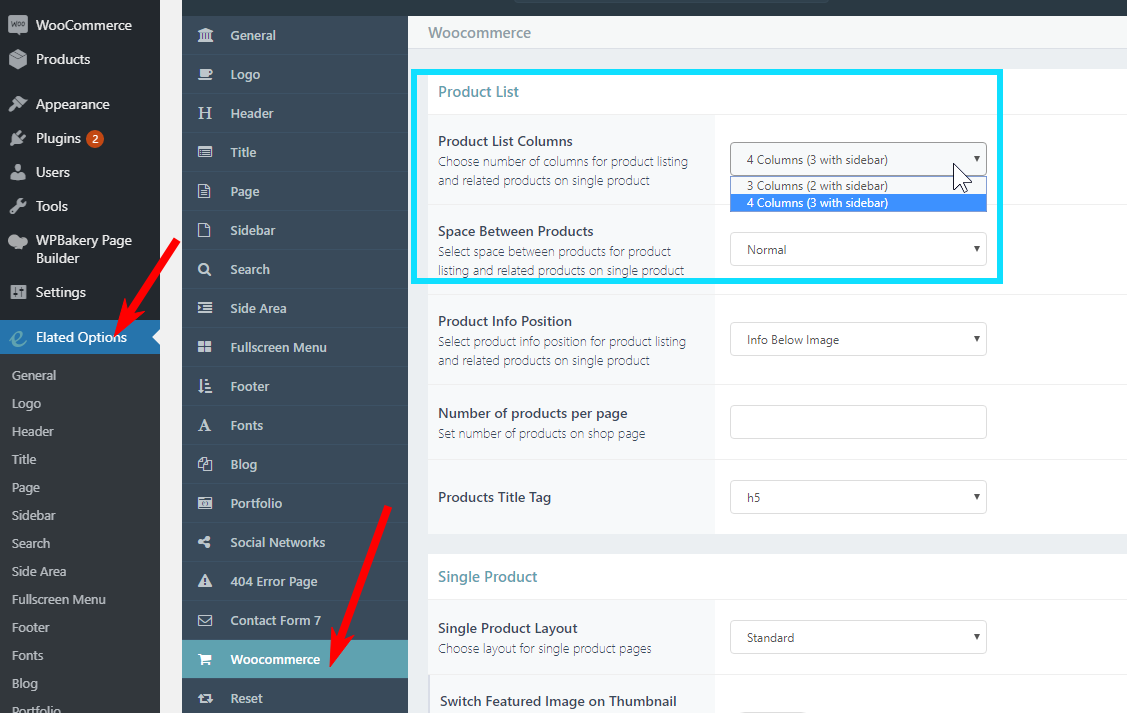The width and height of the screenshot is (1127, 713).
Task: Click the Page document icon
Action: click(205, 191)
